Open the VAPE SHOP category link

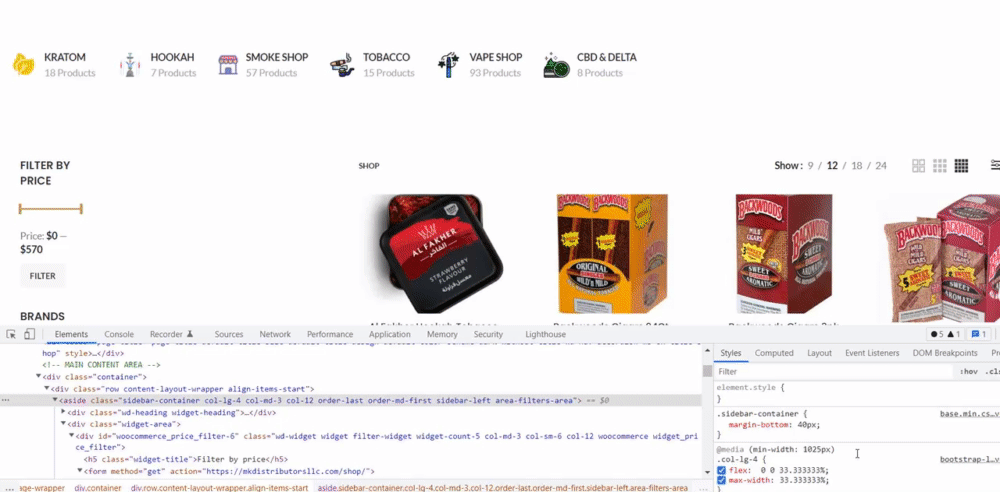[496, 57]
